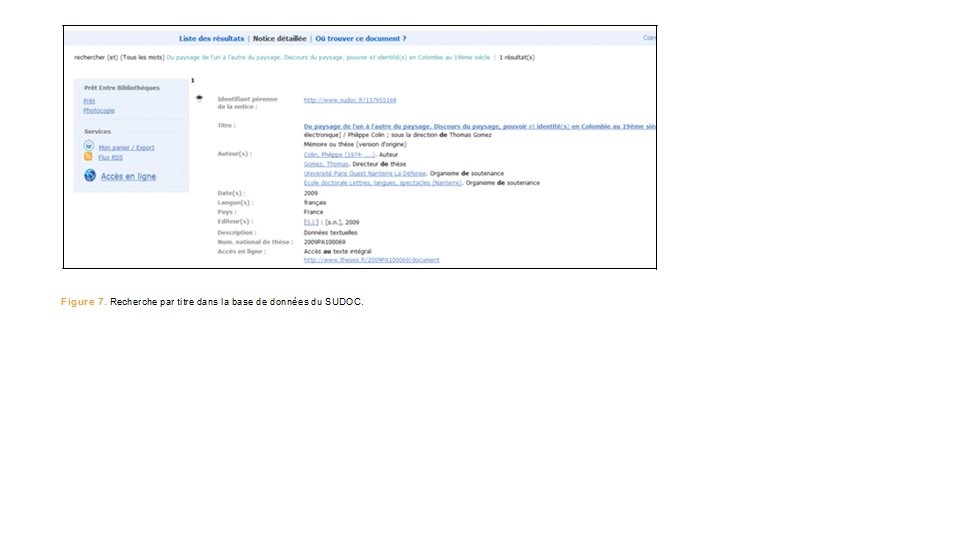Image resolution: width=960 pixels, height=540 pixels.
Task: Click the Photocopie link
Action: tap(99, 111)
